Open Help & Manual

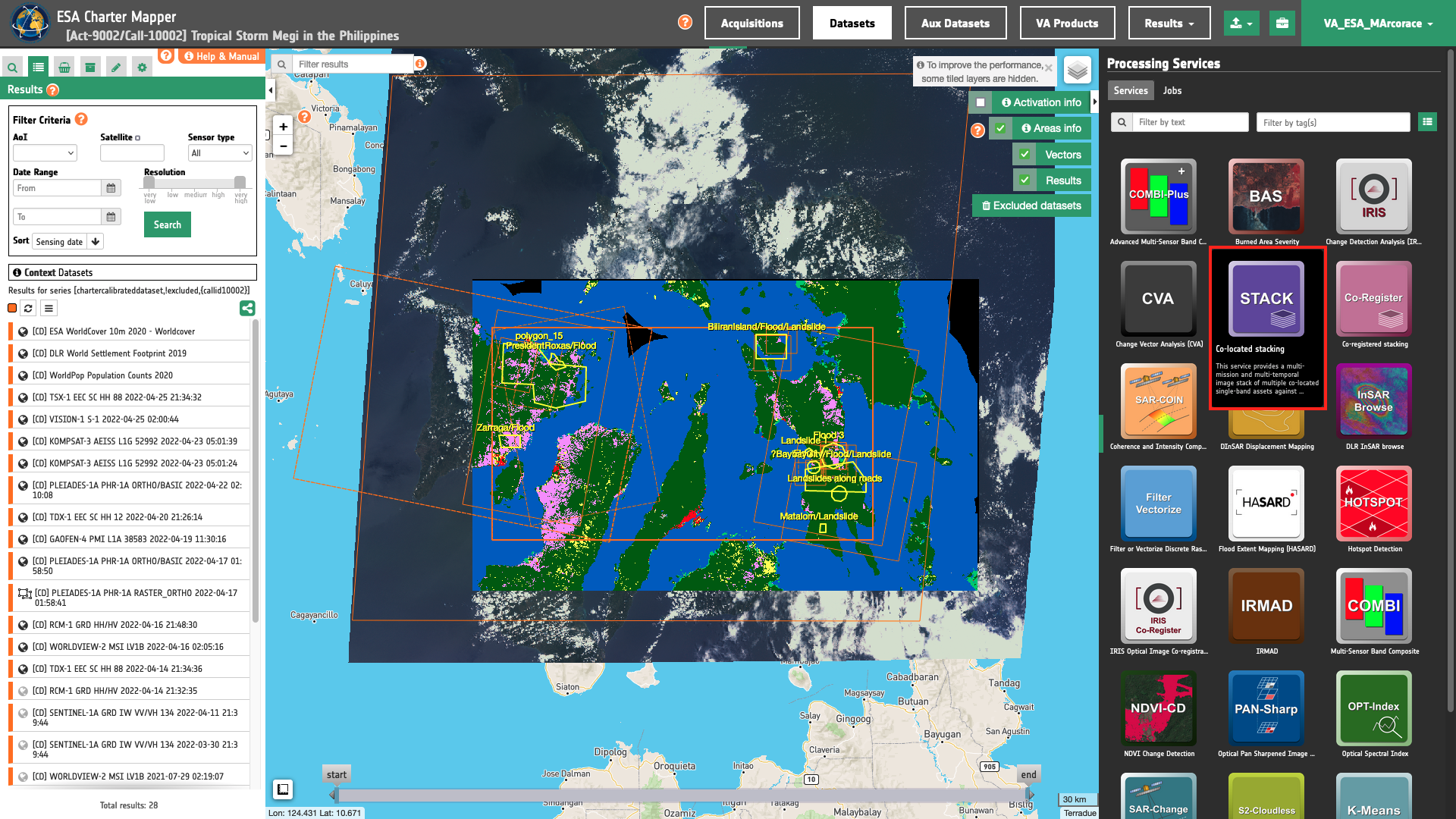(x=221, y=56)
